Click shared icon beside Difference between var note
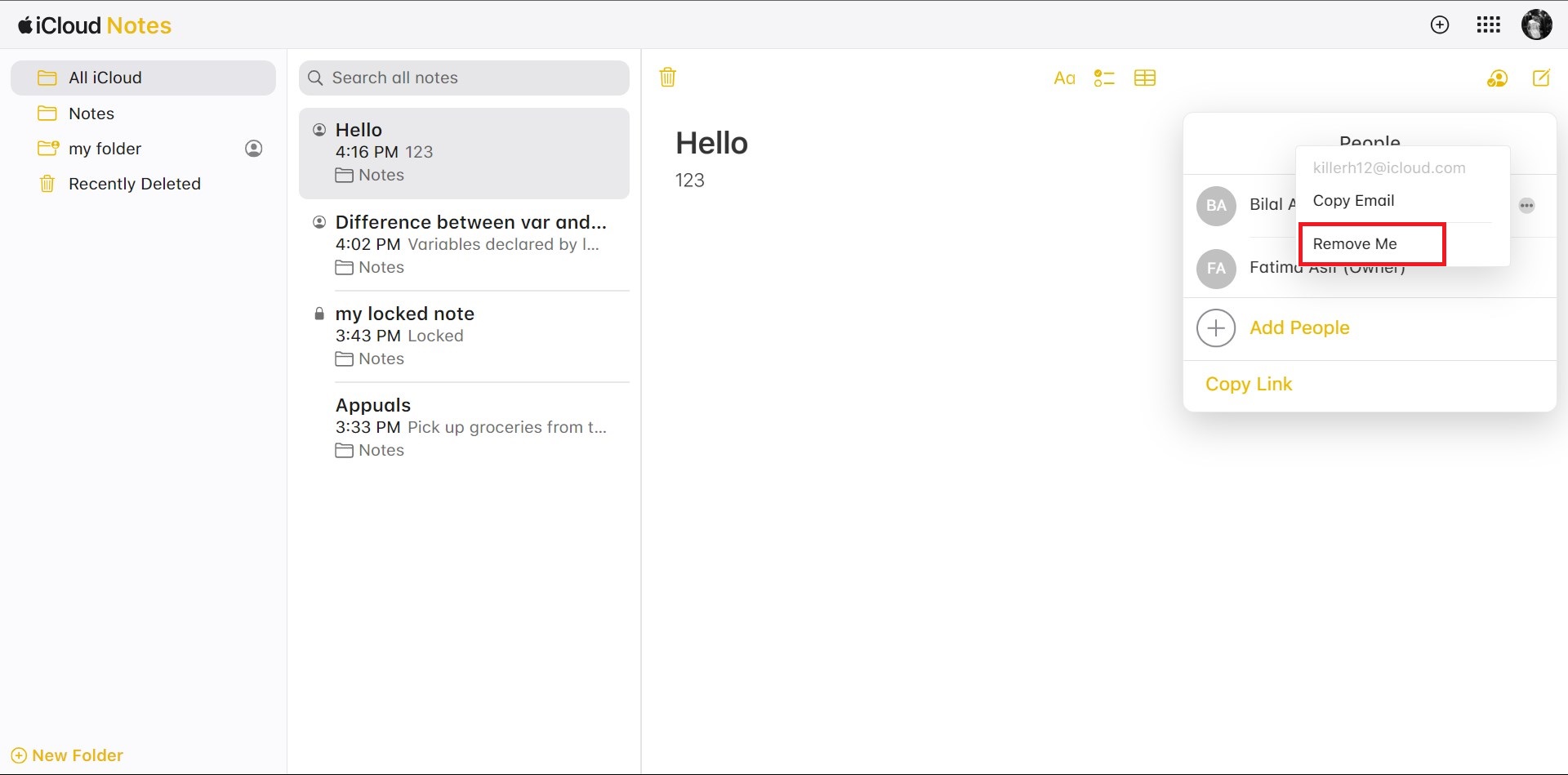The width and height of the screenshot is (1568, 775). click(x=319, y=222)
